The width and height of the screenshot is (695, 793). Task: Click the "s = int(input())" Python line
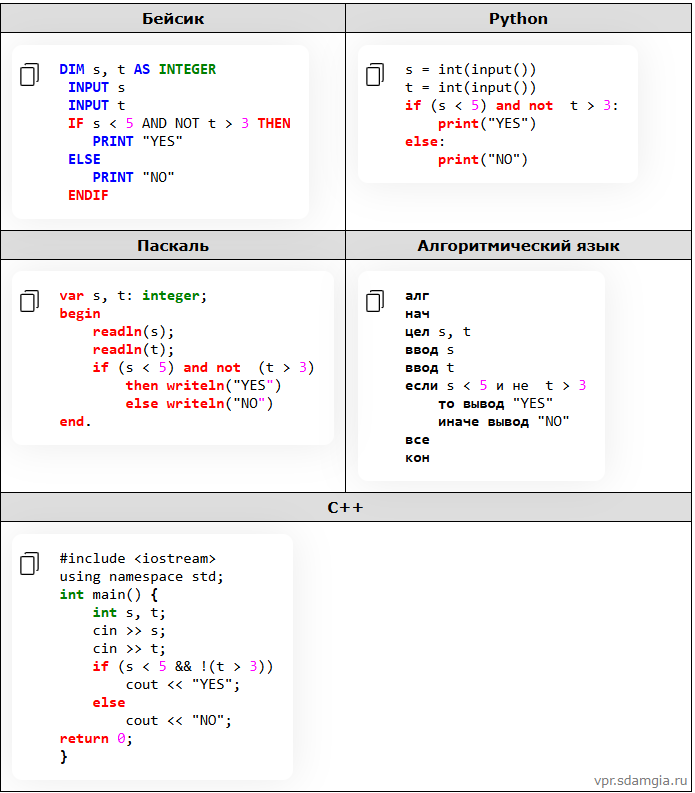click(470, 69)
